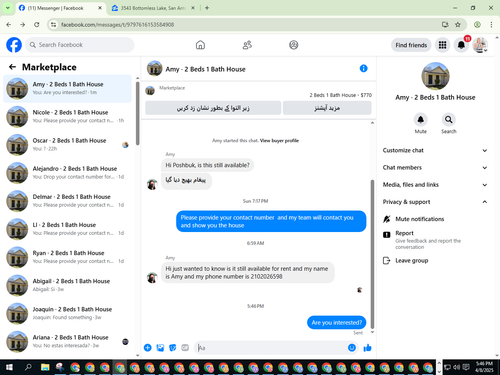
Task: Open a new browser tab
Action: (207, 8)
